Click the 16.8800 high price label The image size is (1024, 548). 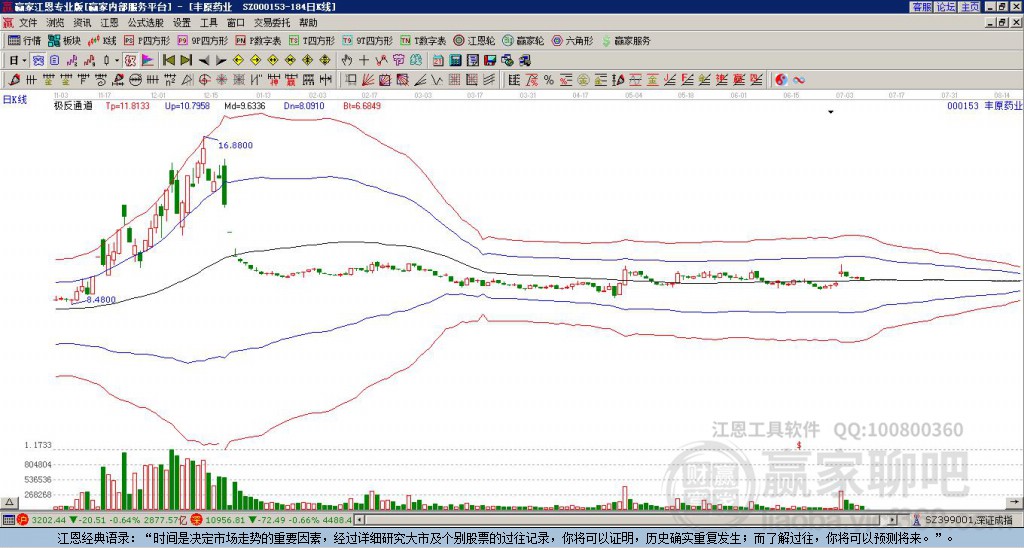pyautogui.click(x=235, y=145)
